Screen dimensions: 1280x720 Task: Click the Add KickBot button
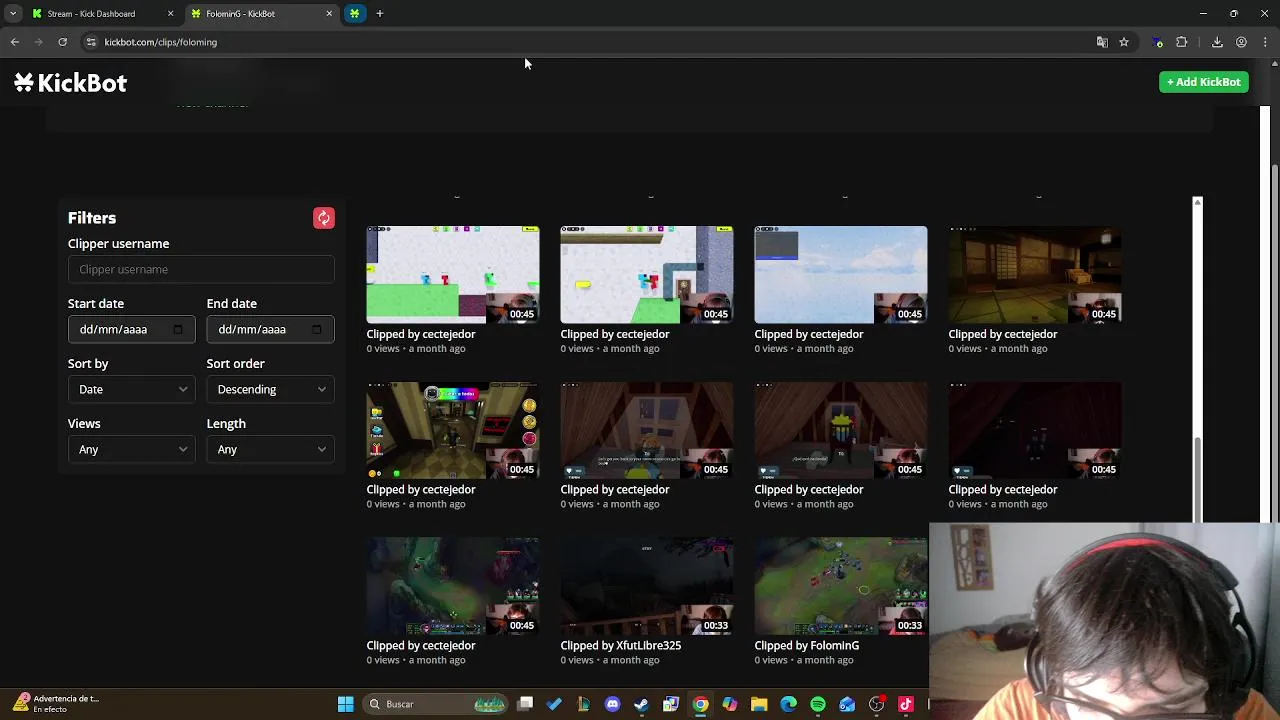pos(1204,82)
